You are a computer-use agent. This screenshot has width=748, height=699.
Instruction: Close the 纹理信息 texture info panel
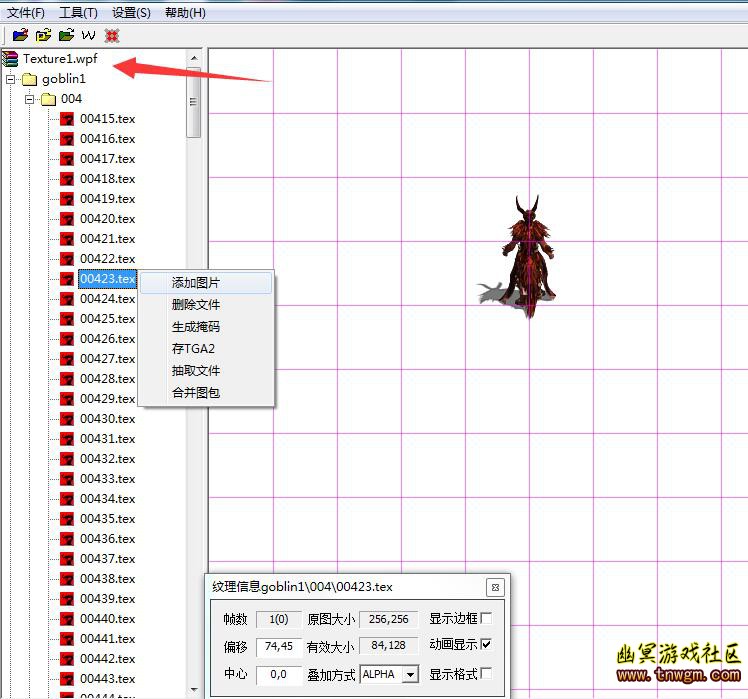[495, 587]
